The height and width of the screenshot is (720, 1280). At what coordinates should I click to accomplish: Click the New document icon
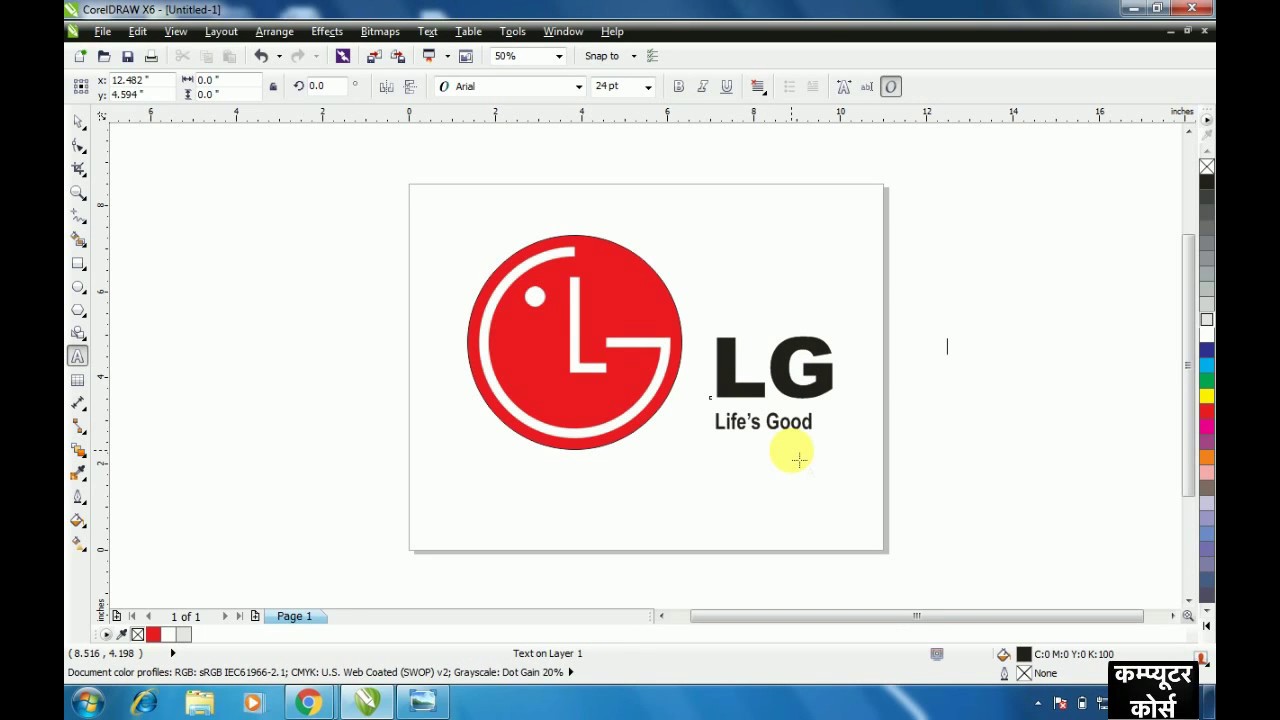click(80, 56)
